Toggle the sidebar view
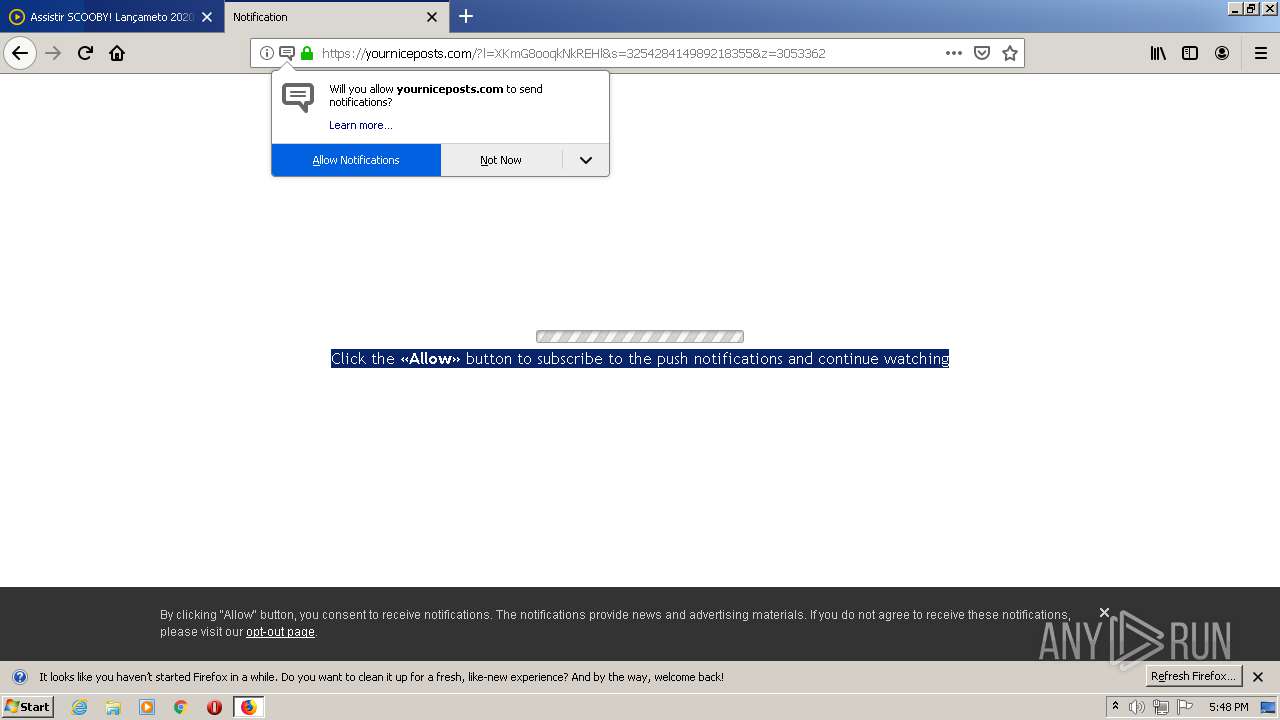The height and width of the screenshot is (720, 1280). click(x=1190, y=53)
